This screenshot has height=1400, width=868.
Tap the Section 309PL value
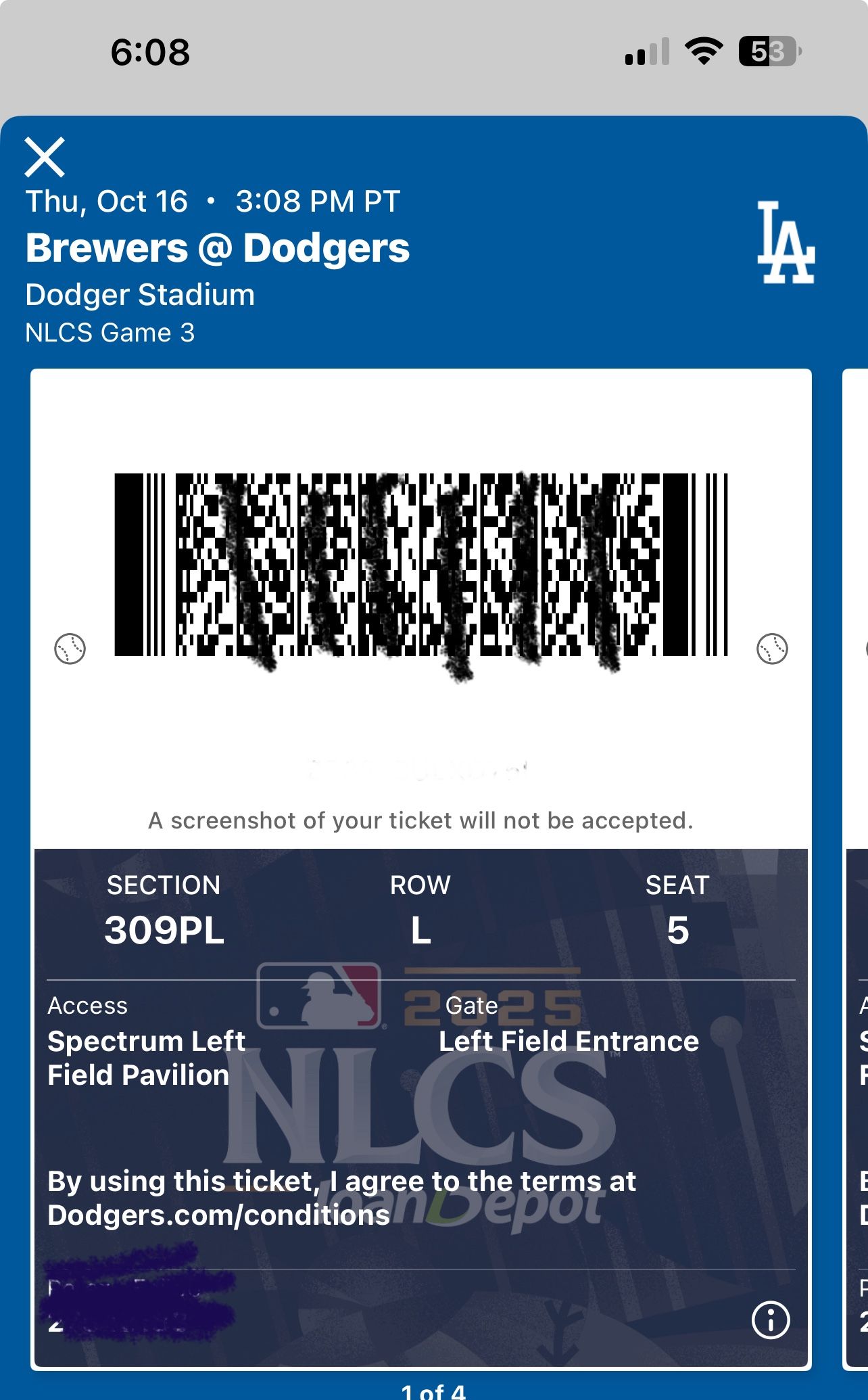(x=164, y=930)
